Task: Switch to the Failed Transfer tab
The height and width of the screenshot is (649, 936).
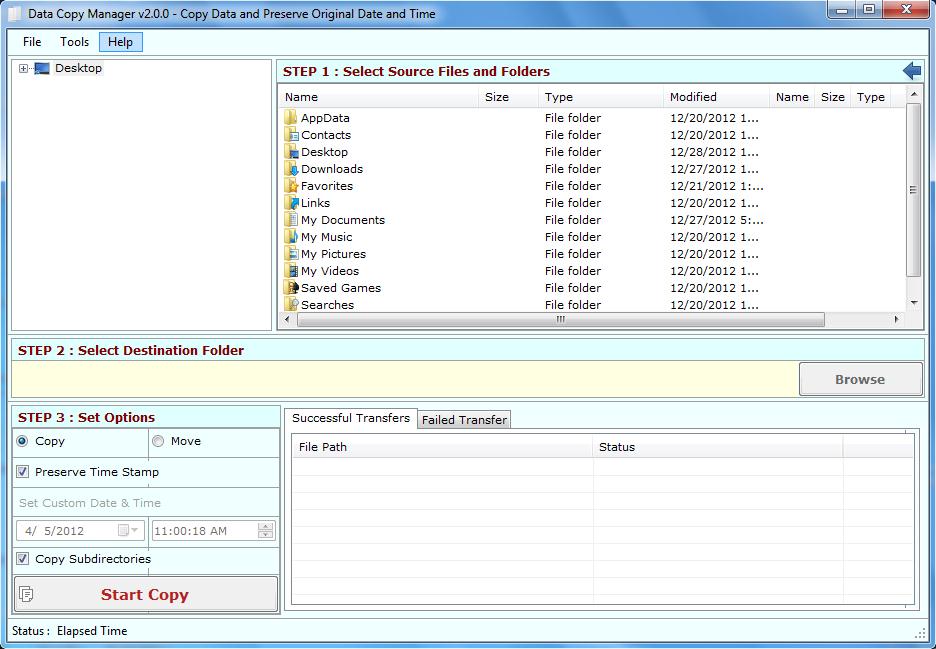Action: [x=464, y=419]
